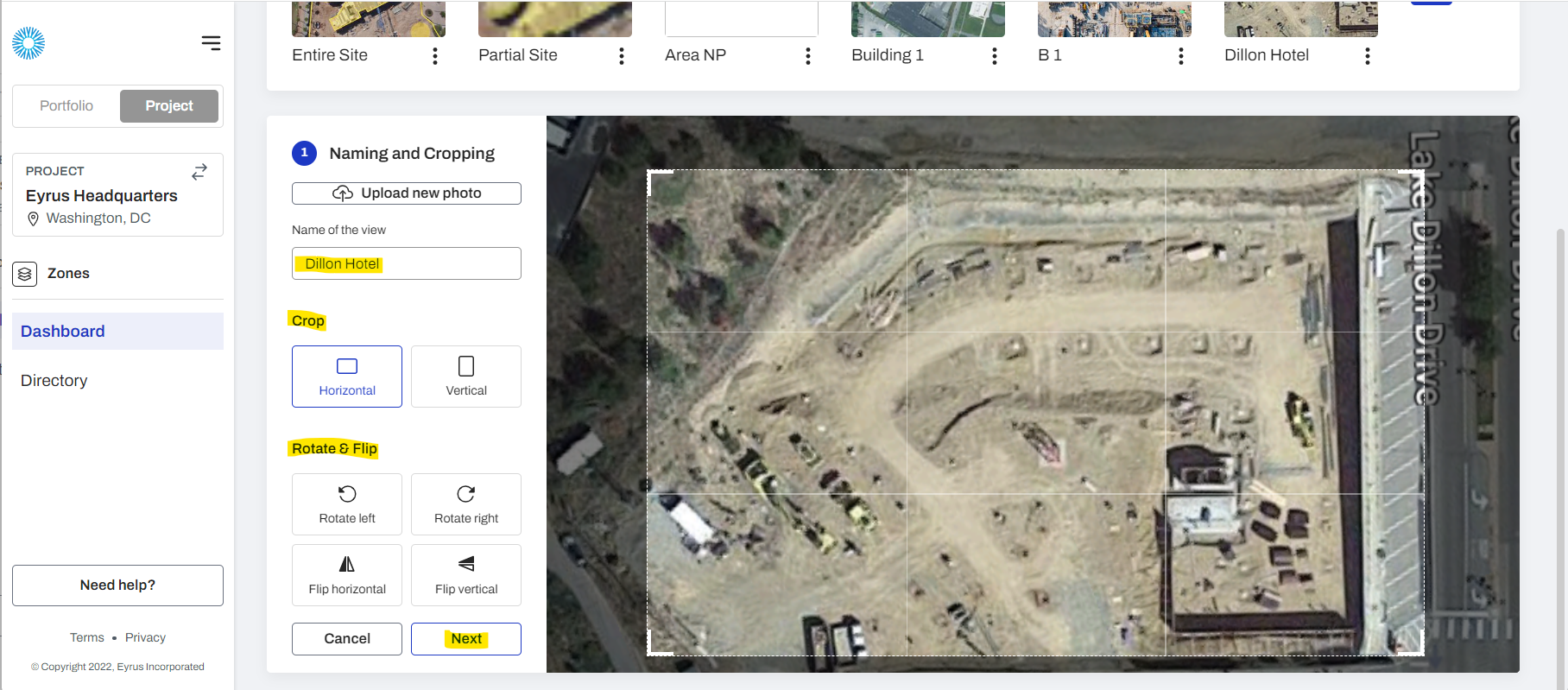Switch project using the swap arrows icon
Viewport: 1568px width, 690px height.
(x=199, y=172)
